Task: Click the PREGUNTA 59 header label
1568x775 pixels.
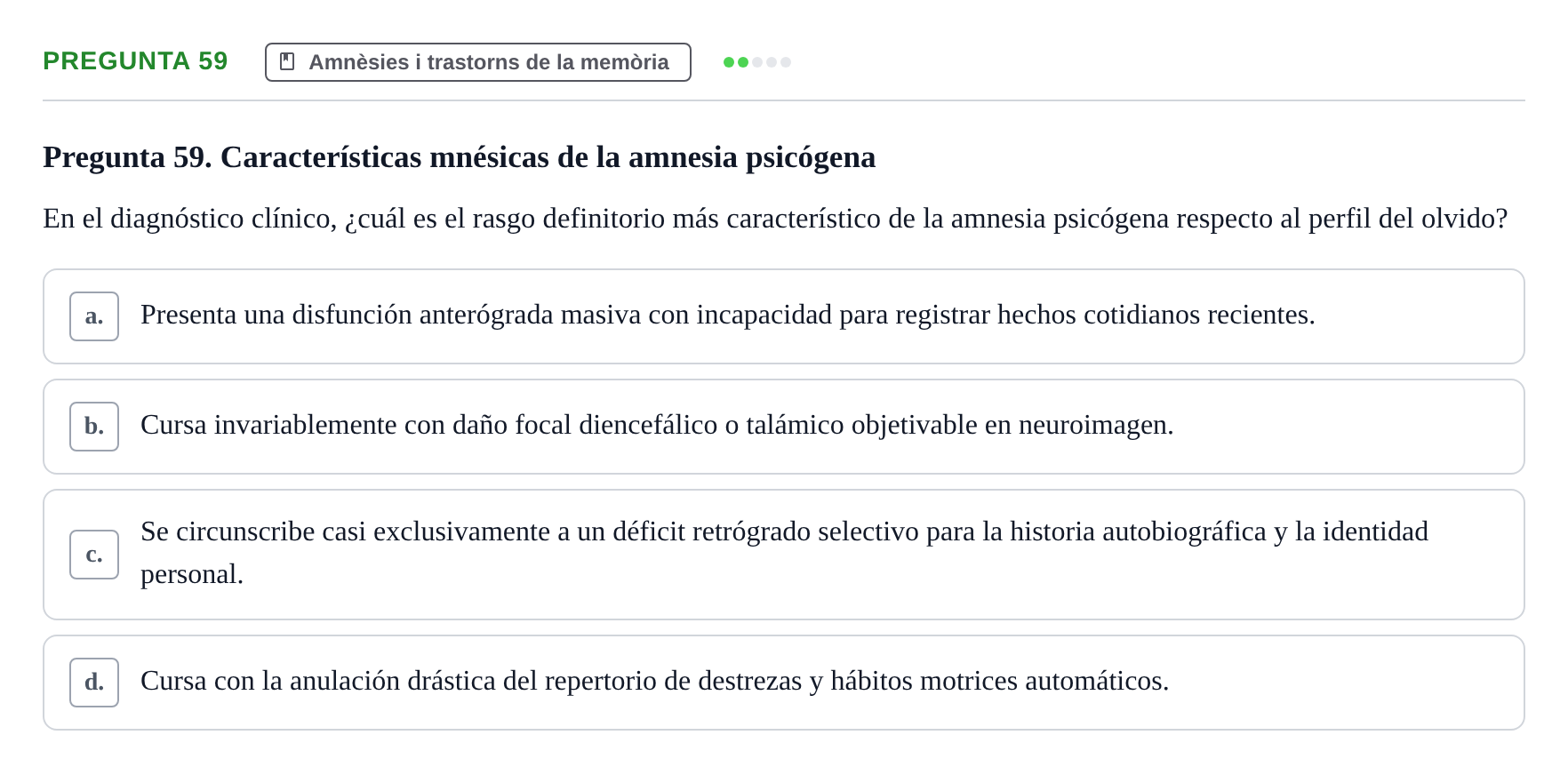Action: [x=135, y=61]
